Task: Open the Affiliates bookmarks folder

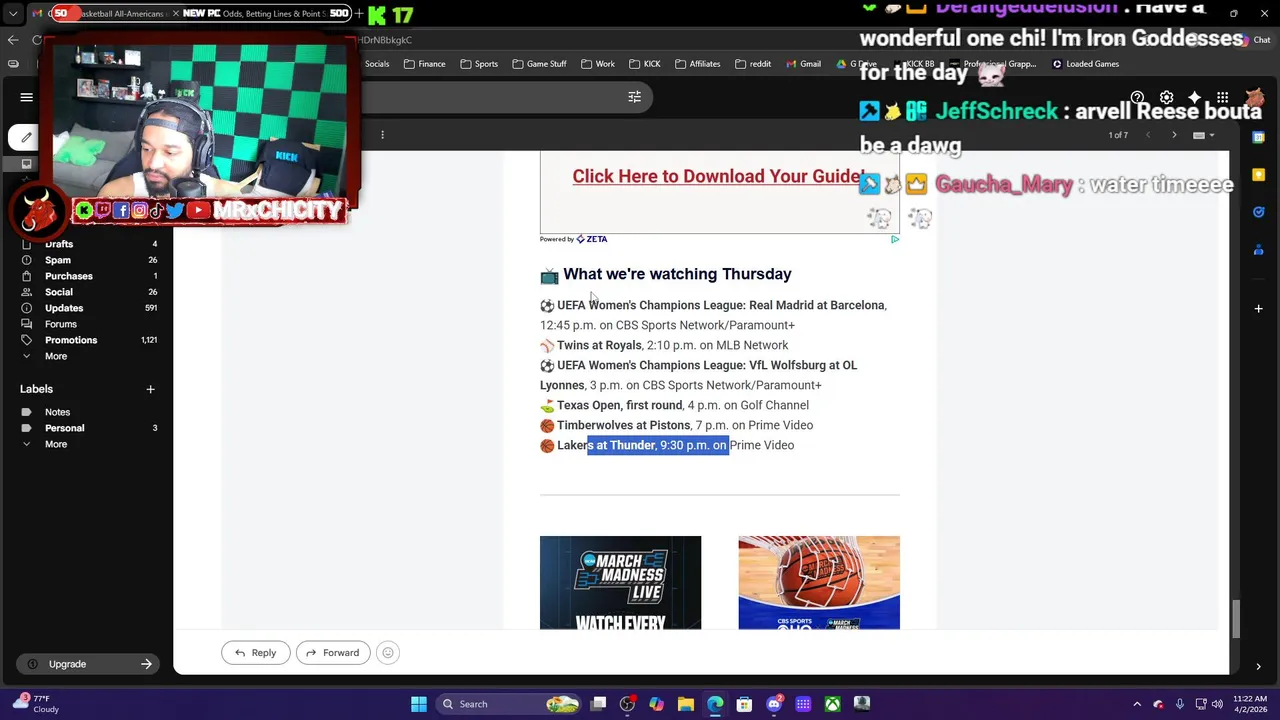Action: click(697, 64)
